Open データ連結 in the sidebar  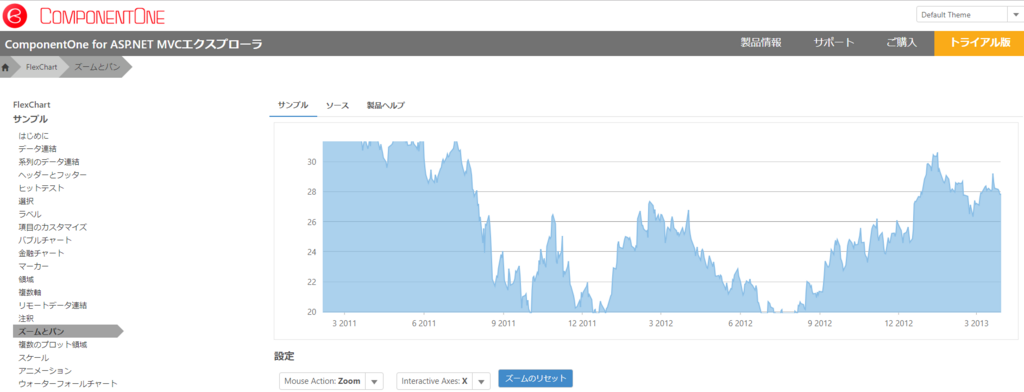coord(37,149)
